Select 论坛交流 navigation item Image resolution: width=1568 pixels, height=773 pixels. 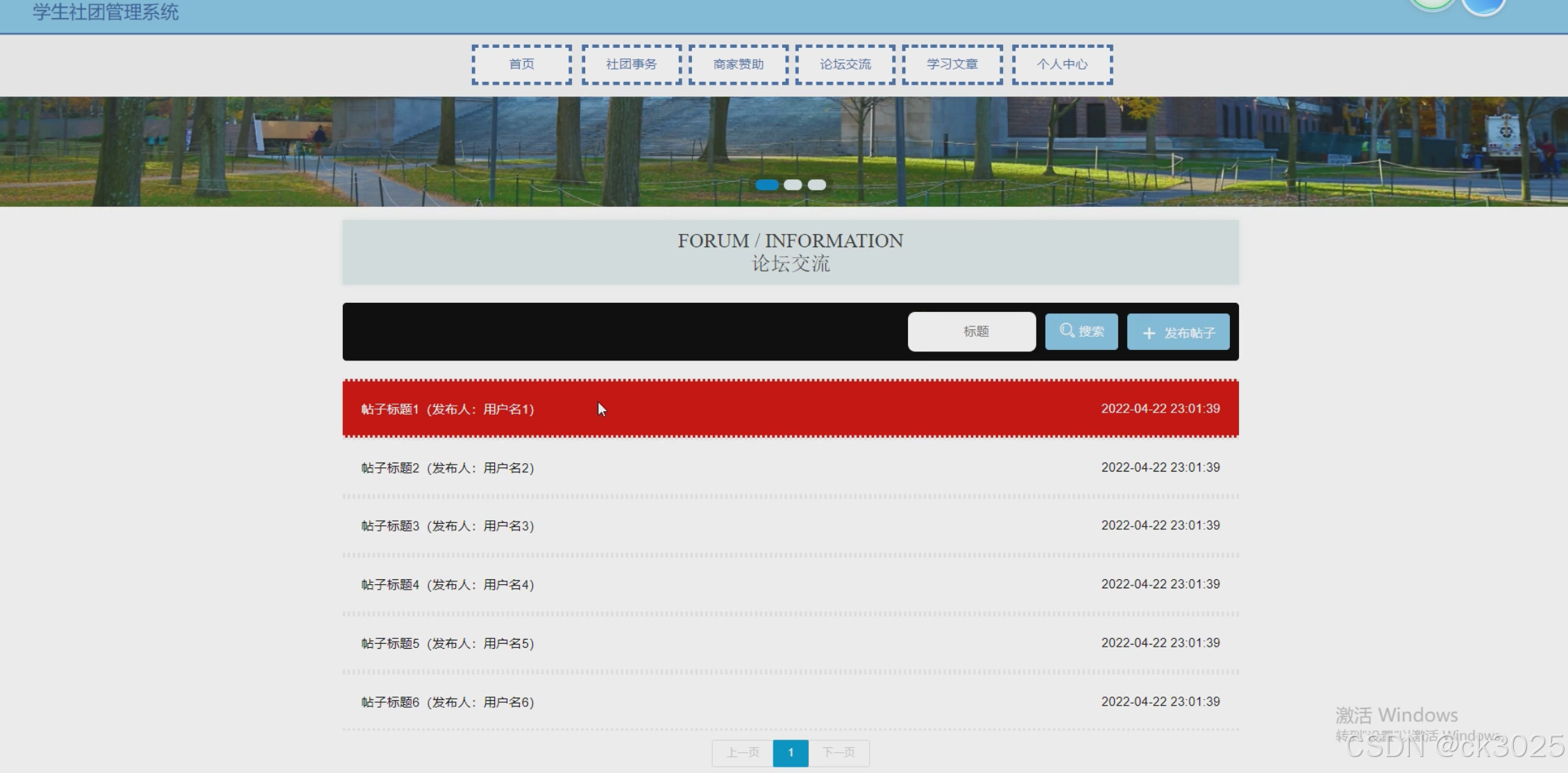[845, 65]
